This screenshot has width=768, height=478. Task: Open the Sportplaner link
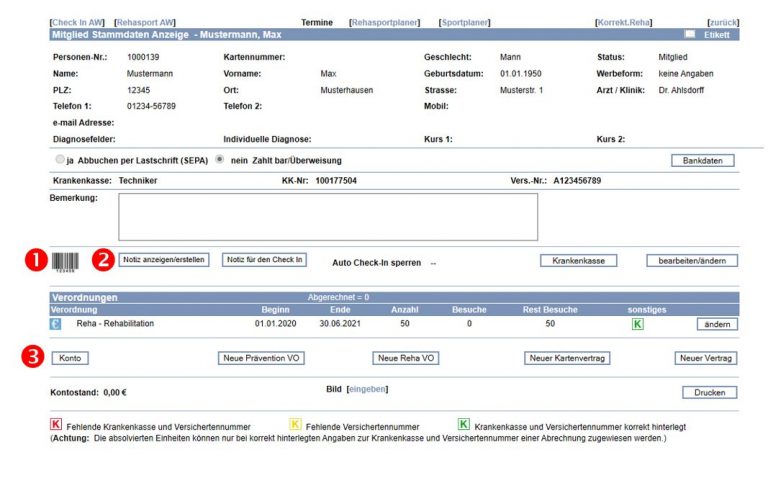point(465,22)
